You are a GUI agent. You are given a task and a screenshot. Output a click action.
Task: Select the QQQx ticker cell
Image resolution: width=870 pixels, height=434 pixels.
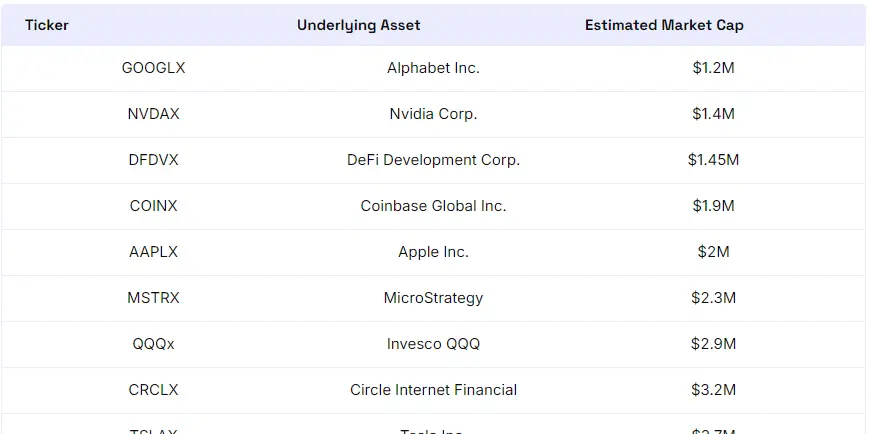tap(153, 344)
